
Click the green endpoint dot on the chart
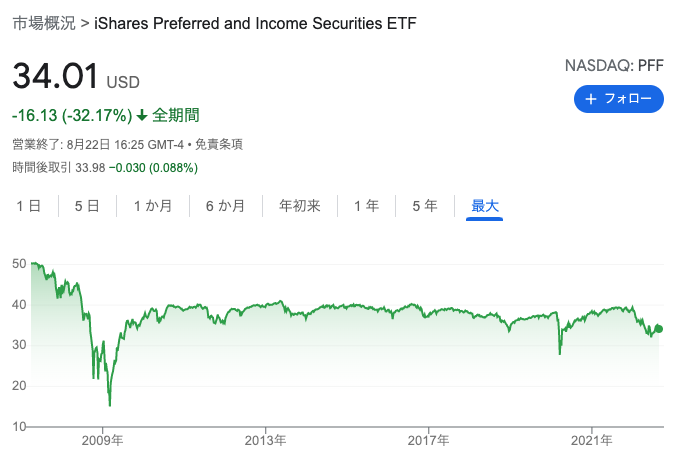click(659, 328)
